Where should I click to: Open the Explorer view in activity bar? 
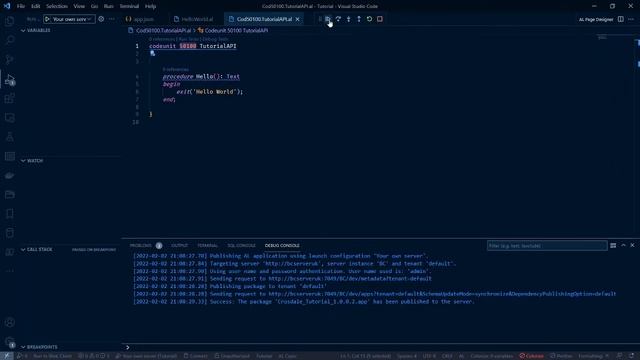coord(10,21)
